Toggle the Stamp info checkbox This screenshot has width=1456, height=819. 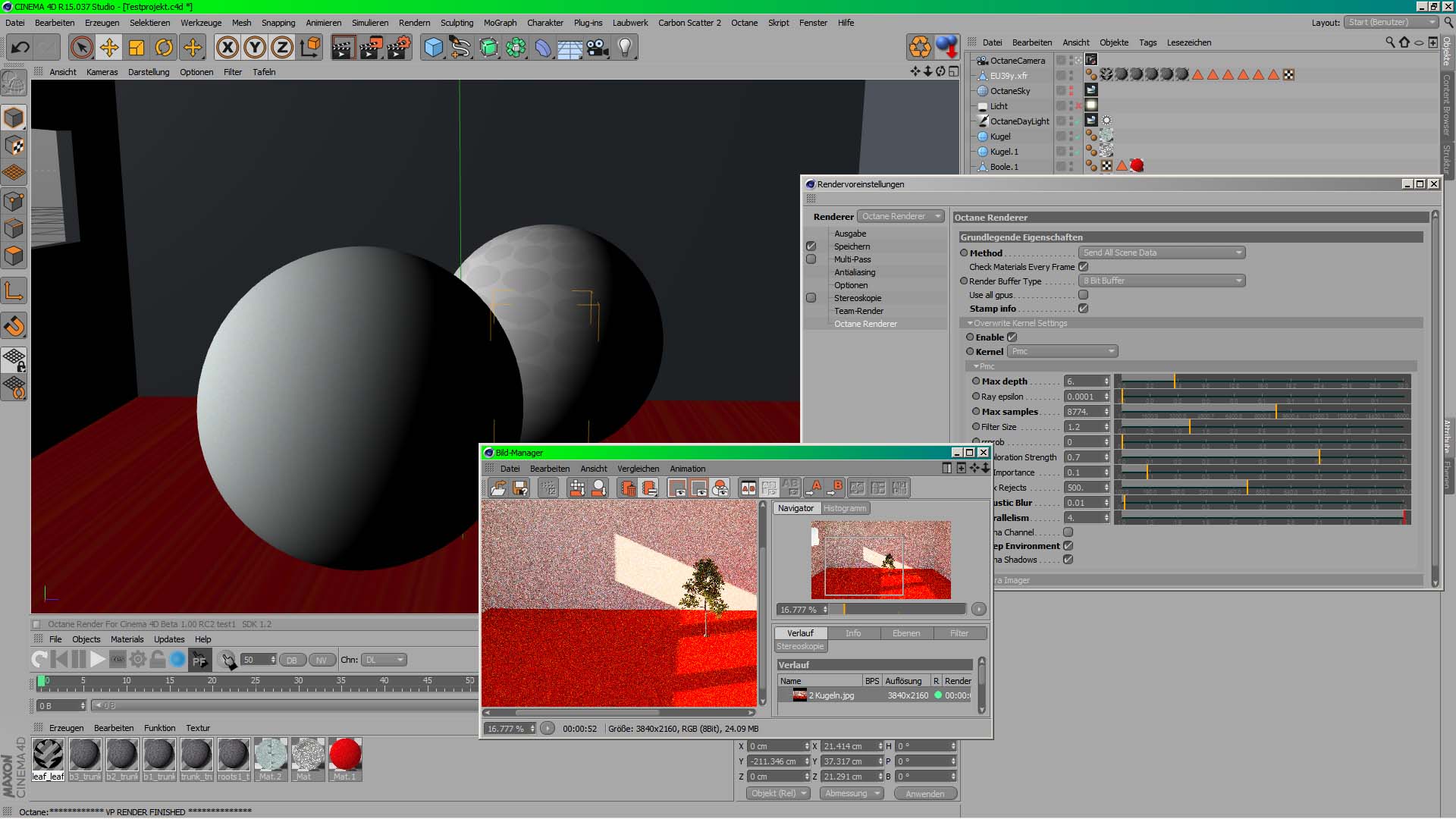tap(1083, 309)
